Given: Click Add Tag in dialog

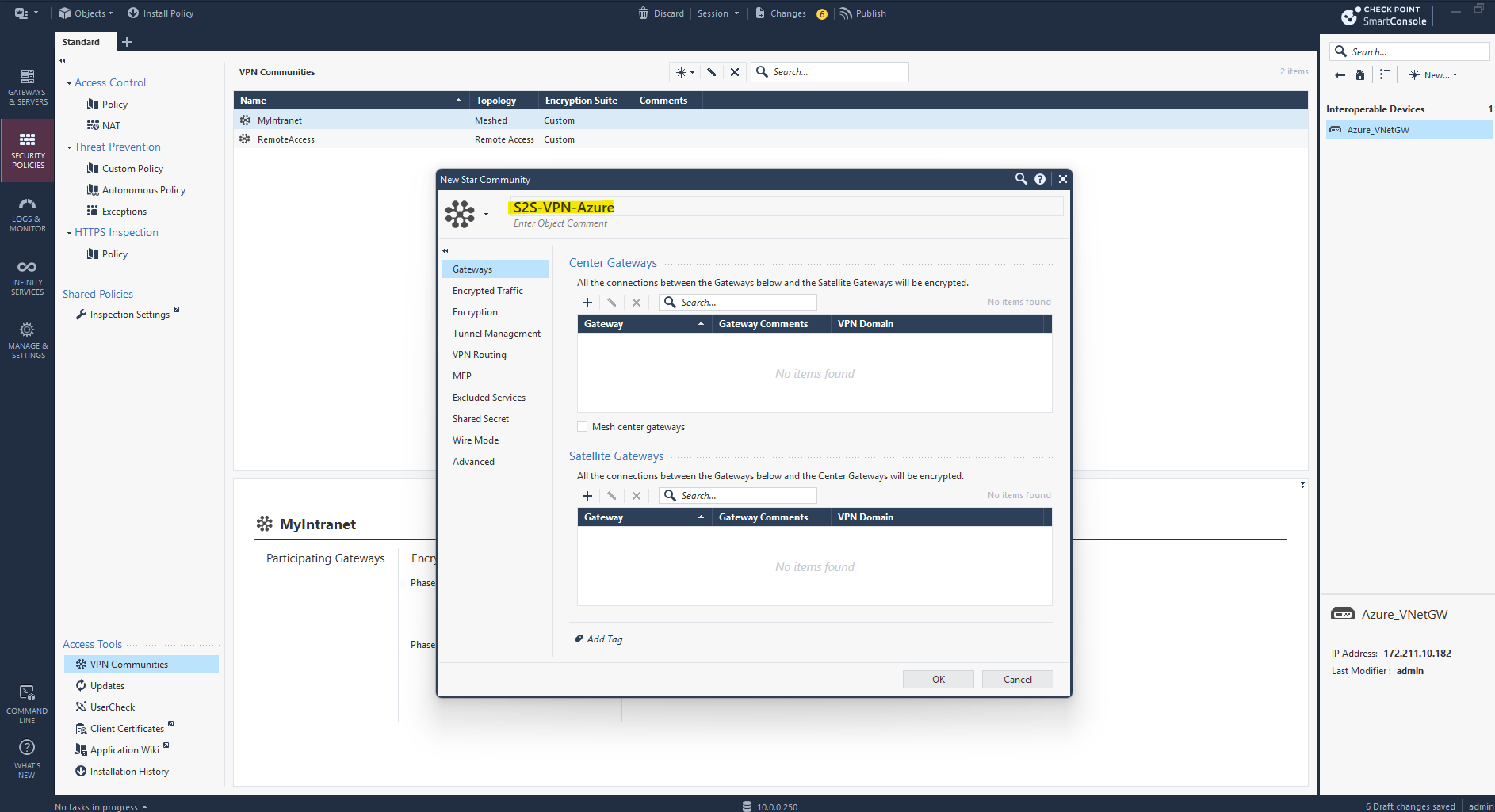Looking at the screenshot, I should (x=599, y=639).
